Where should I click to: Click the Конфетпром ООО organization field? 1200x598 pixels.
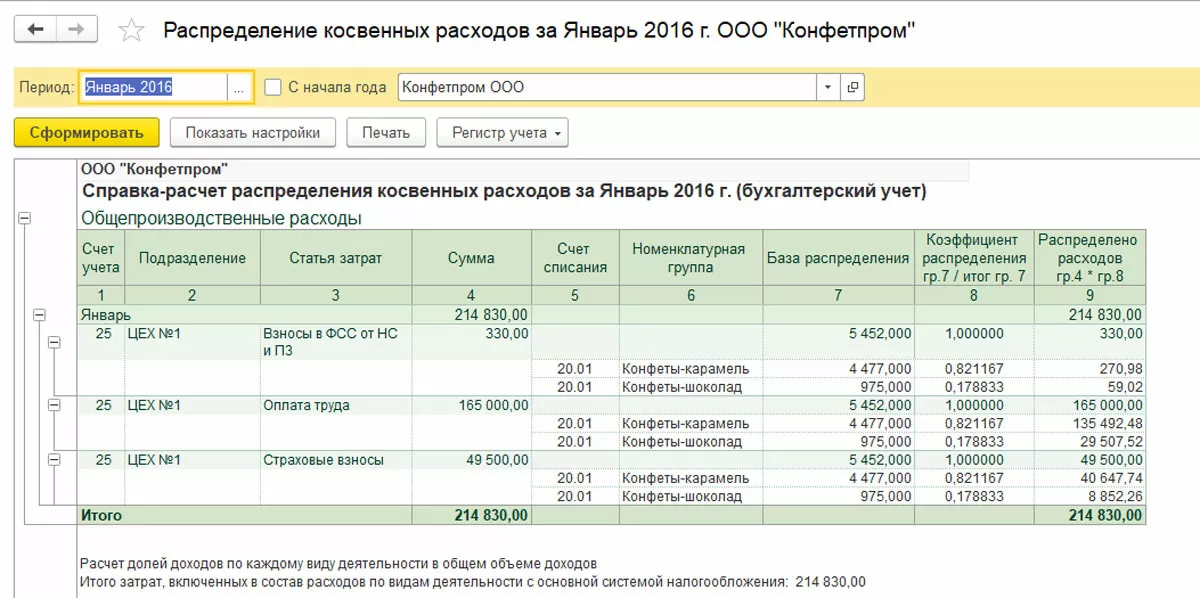click(607, 87)
